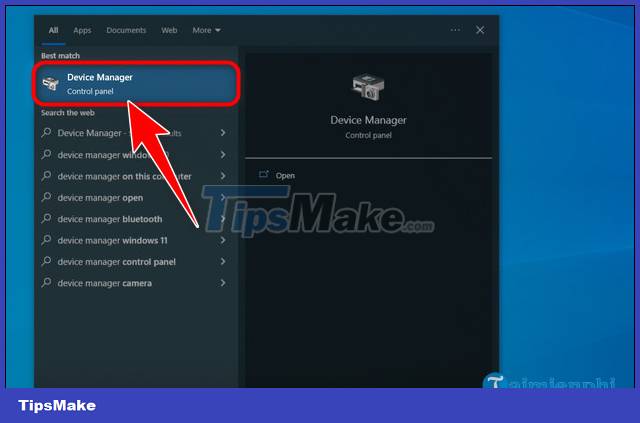Switch to the All search tab

(x=53, y=30)
